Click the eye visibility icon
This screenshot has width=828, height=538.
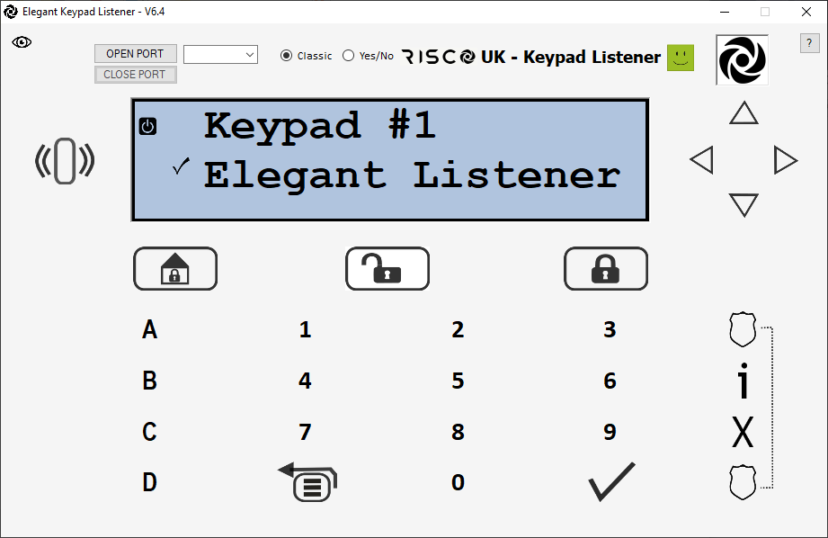[x=22, y=42]
